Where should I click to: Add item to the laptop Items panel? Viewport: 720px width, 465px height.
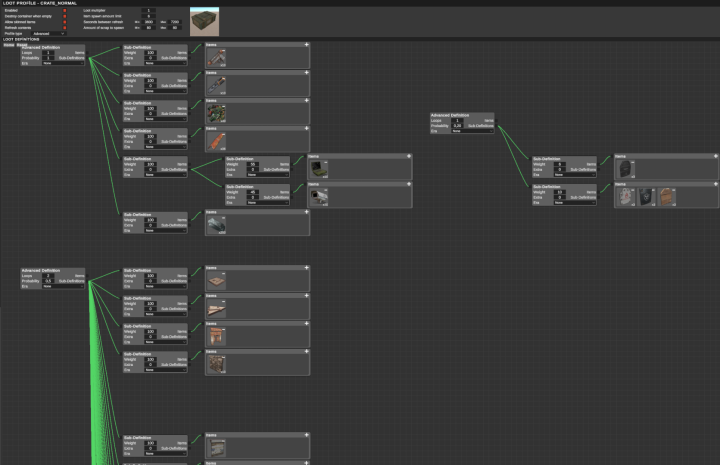tap(409, 156)
